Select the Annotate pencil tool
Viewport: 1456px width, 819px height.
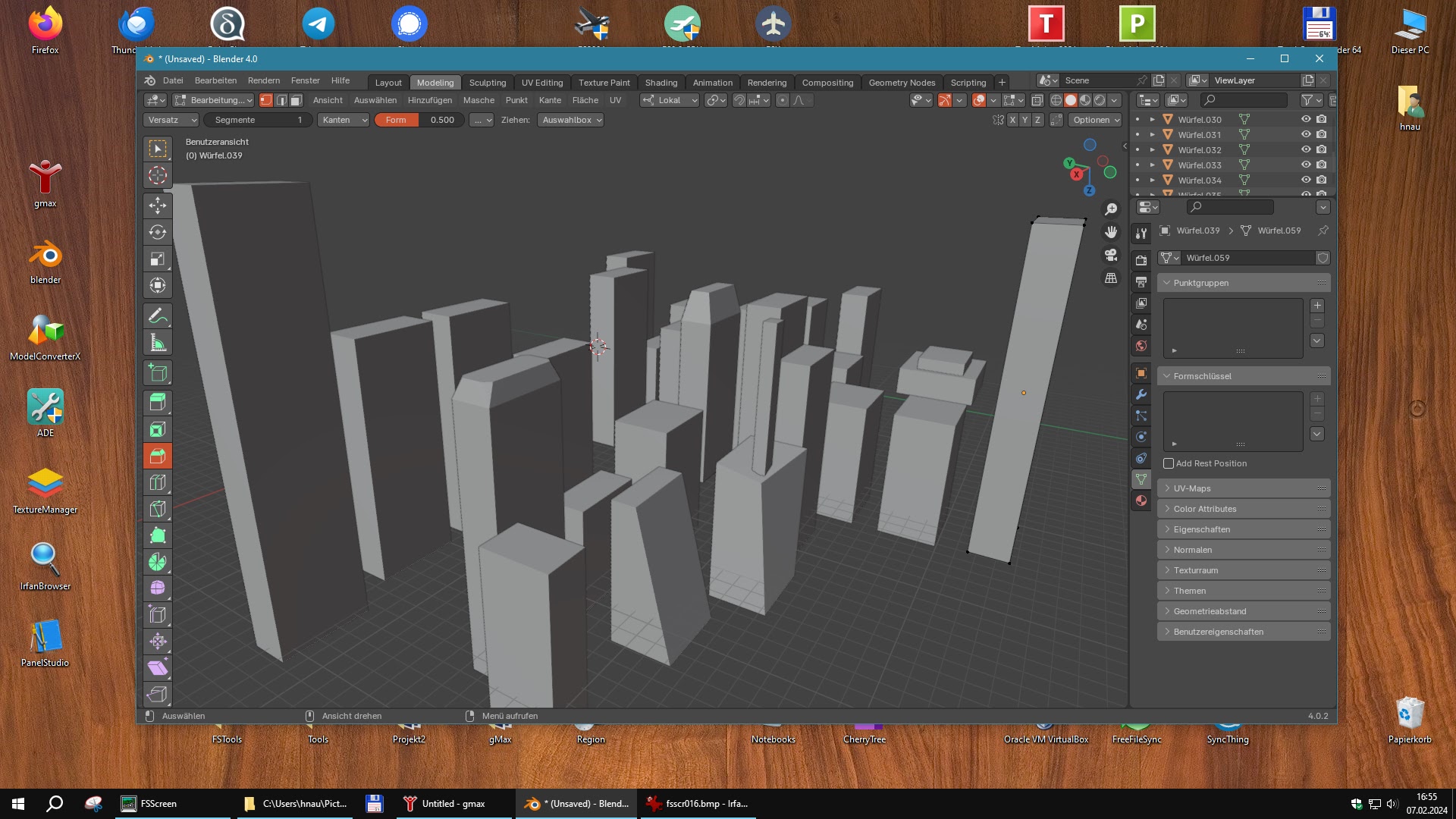coord(158,315)
